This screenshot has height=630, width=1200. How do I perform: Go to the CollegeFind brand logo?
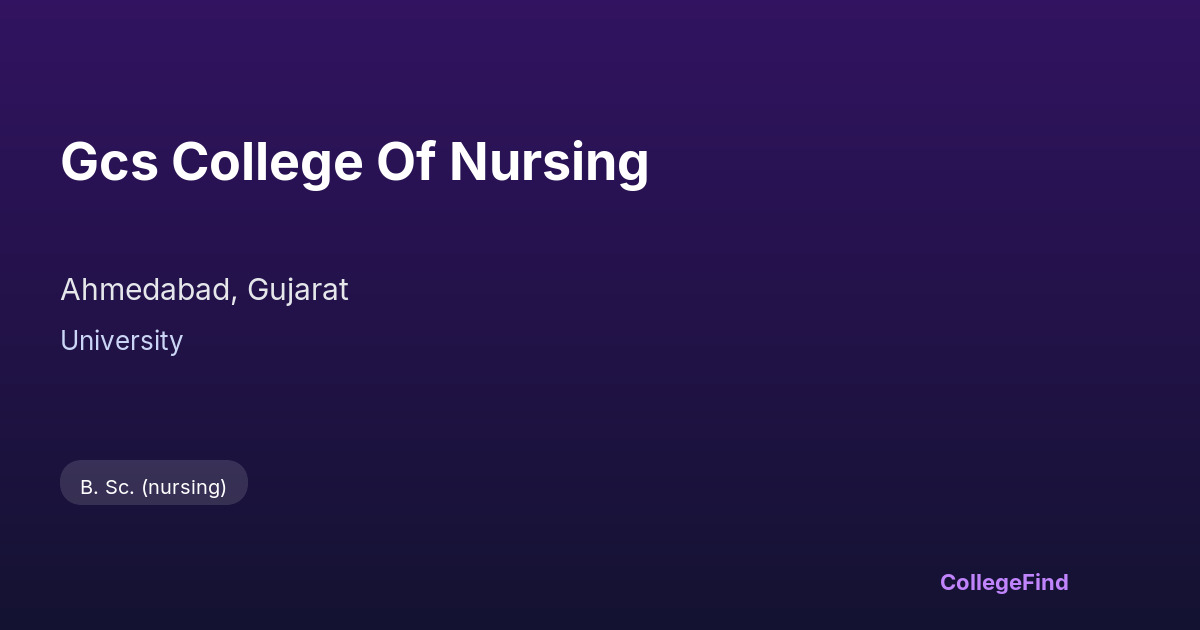click(1003, 582)
